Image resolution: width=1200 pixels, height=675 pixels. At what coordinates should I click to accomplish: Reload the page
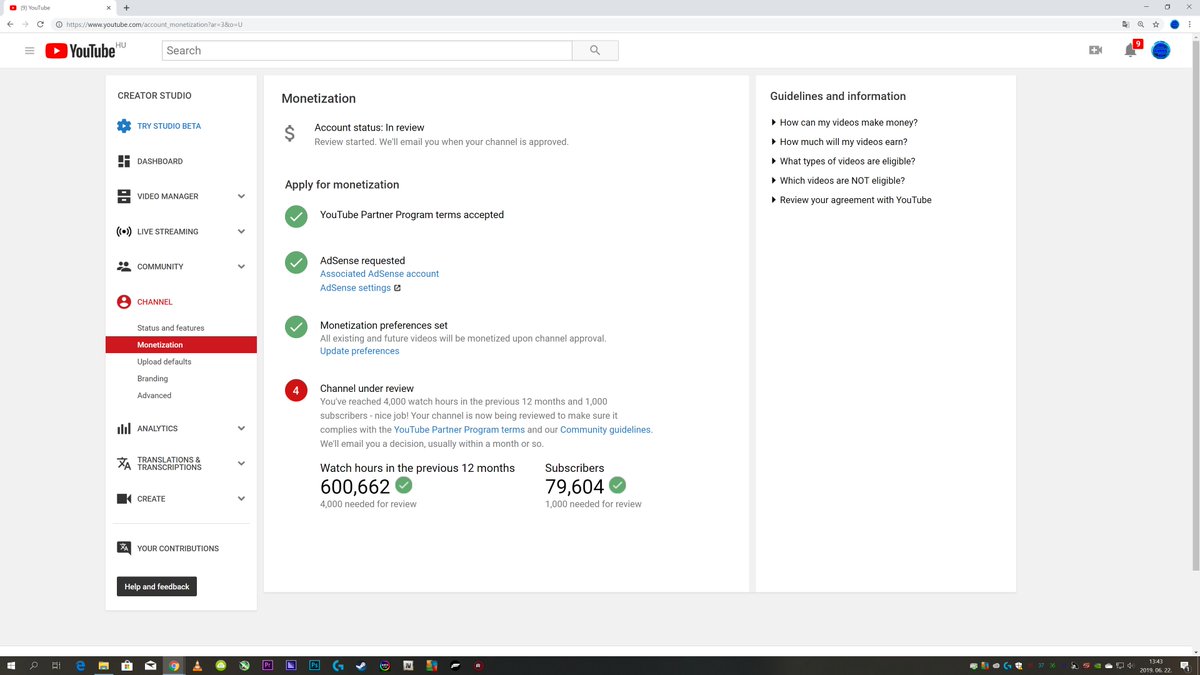(x=40, y=24)
